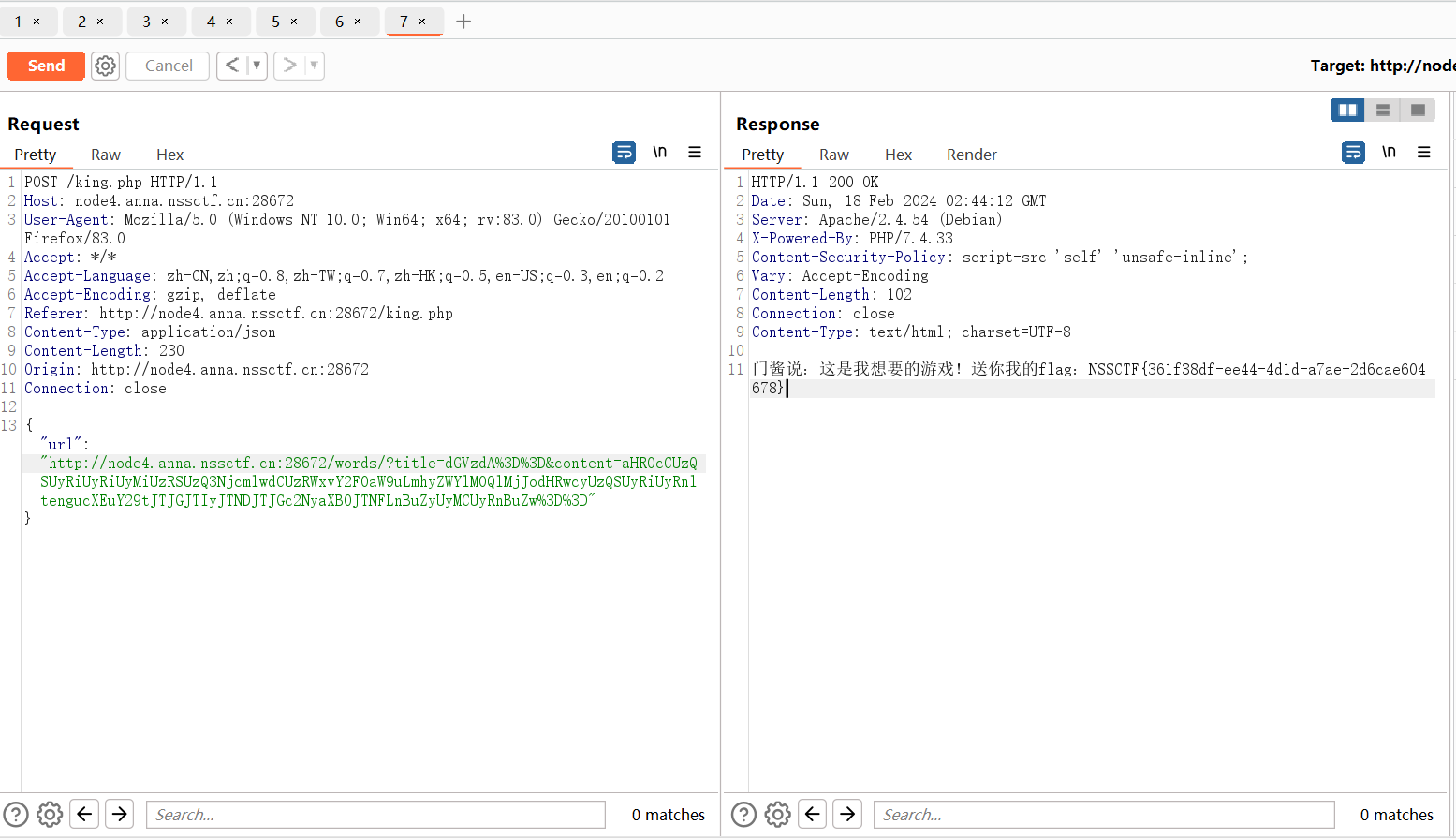The height and width of the screenshot is (840, 1456).
Task: Click the Content-Length: 230 request header
Action: tap(104, 350)
